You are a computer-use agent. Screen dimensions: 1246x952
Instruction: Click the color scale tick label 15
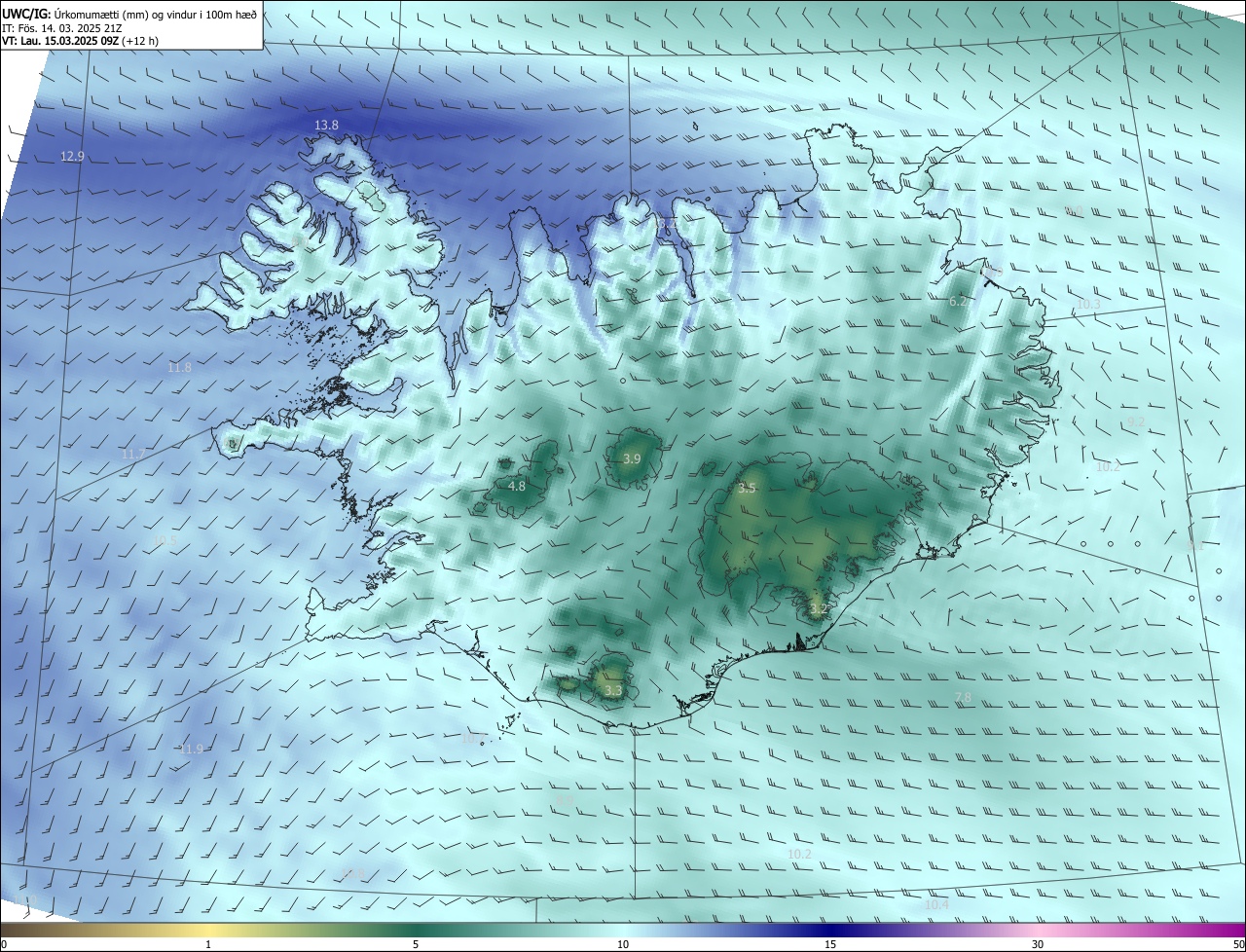pyautogui.click(x=830, y=944)
